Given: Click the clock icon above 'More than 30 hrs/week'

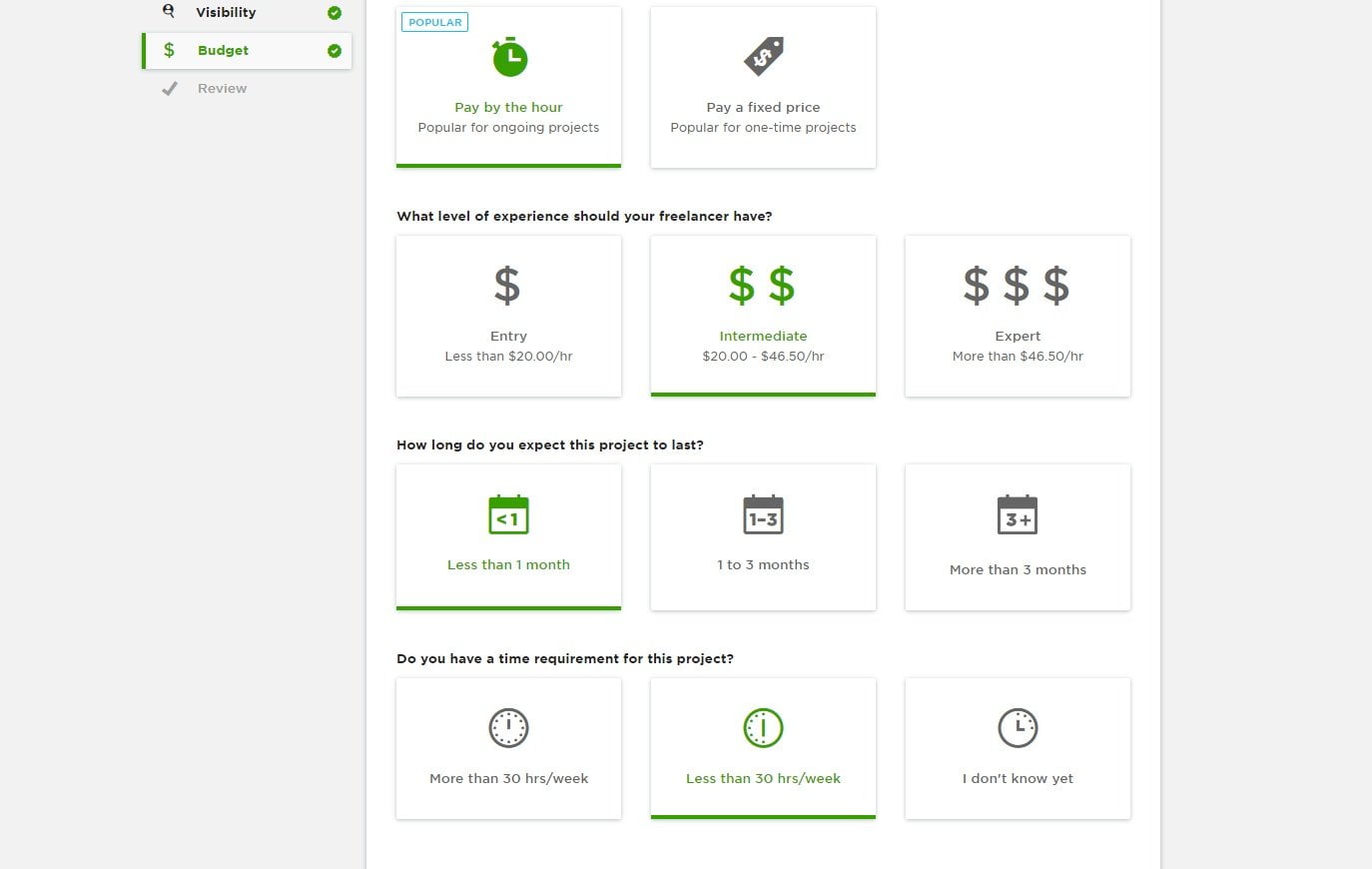Looking at the screenshot, I should point(508,728).
